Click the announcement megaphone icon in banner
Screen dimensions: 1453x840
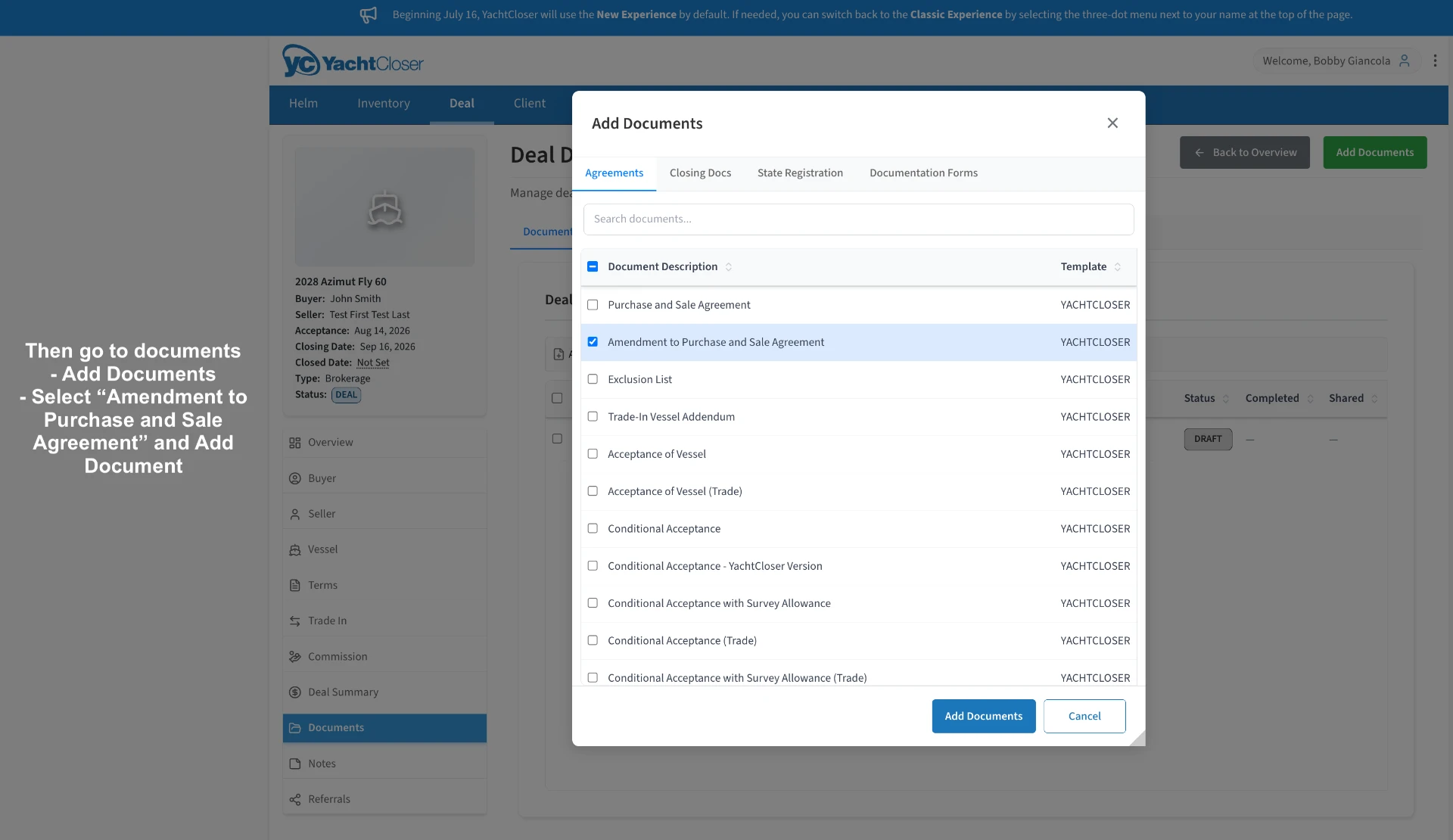(x=369, y=14)
